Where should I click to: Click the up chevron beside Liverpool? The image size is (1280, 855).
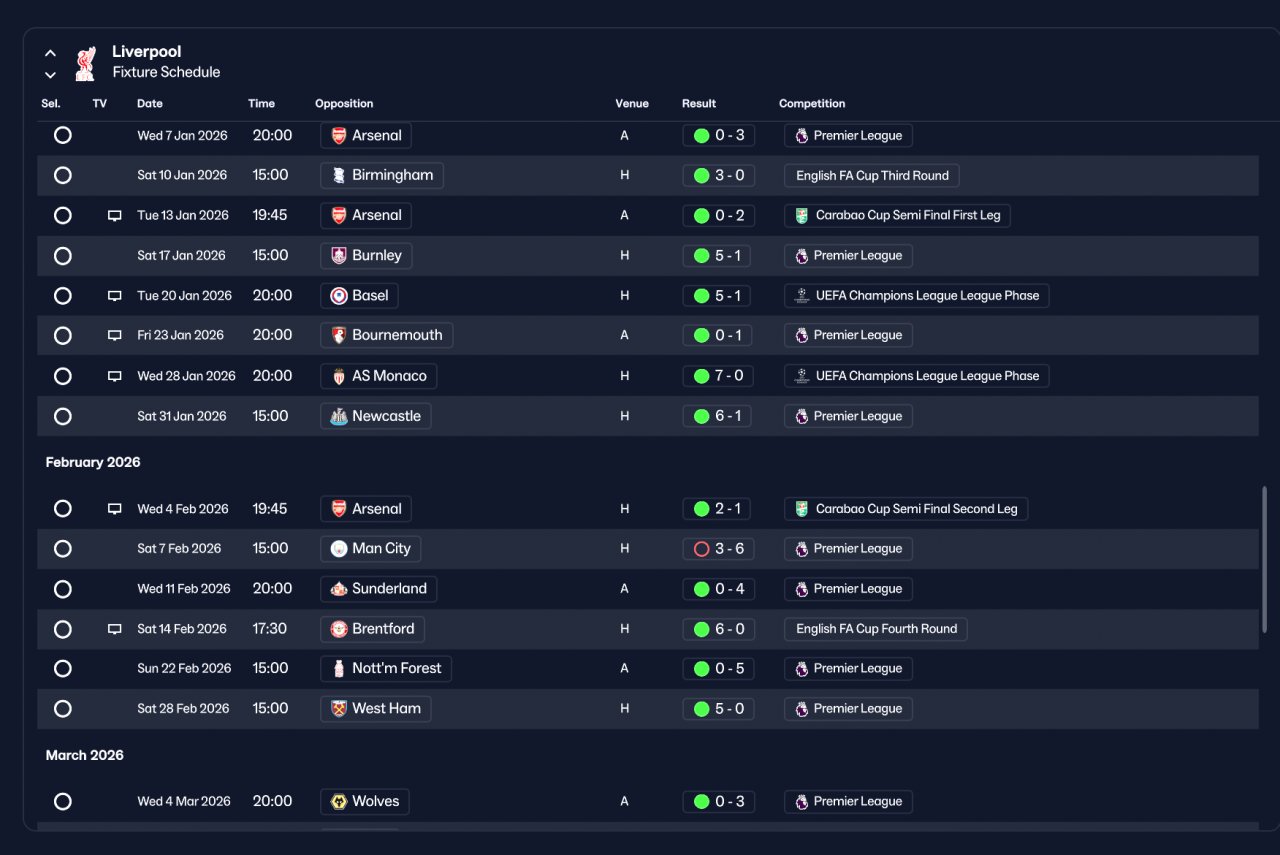50,53
